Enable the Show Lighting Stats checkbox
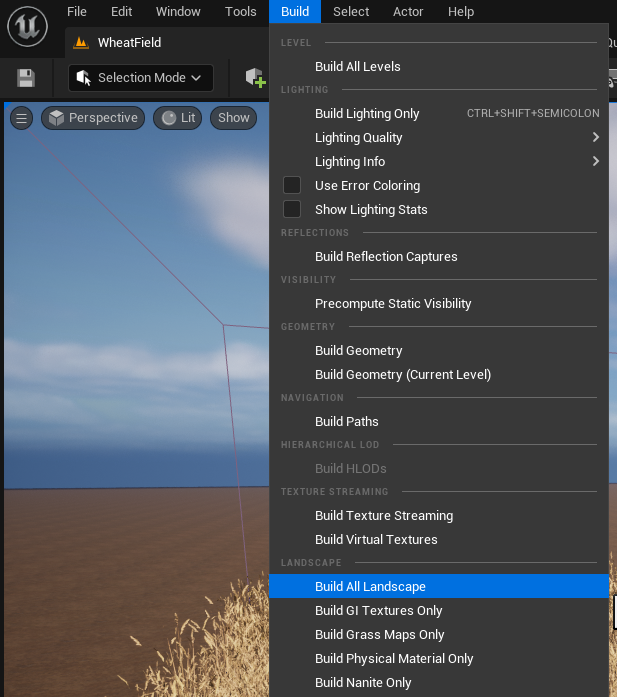The image size is (617, 697). click(x=292, y=209)
